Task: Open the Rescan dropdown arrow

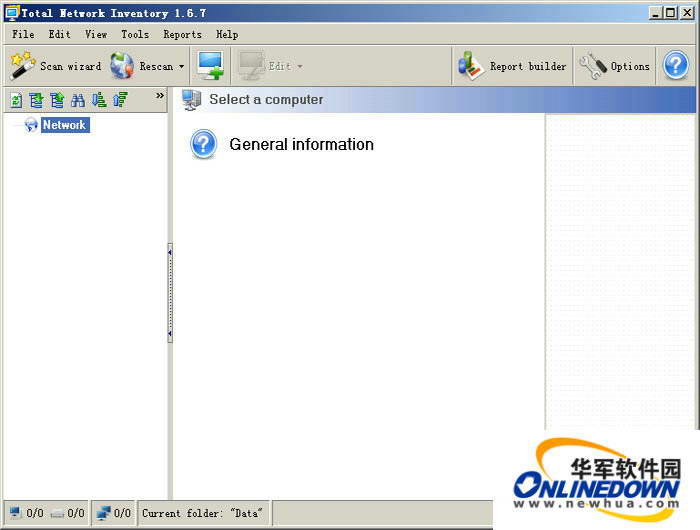Action: tap(182, 67)
